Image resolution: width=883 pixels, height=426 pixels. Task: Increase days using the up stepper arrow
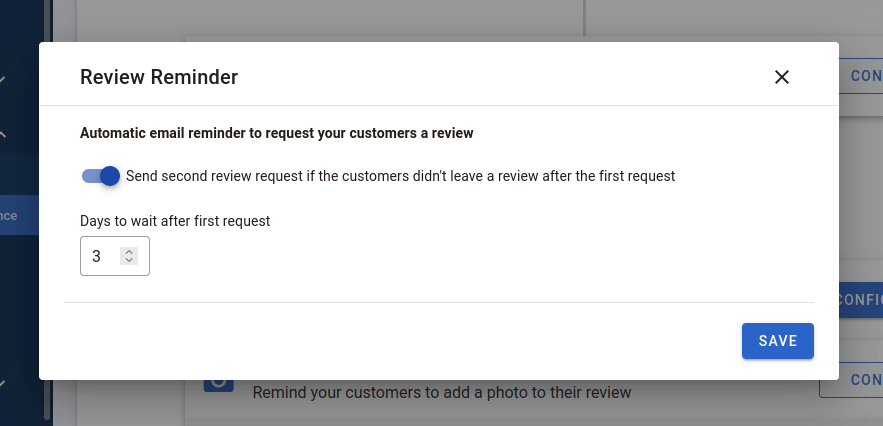tap(129, 252)
